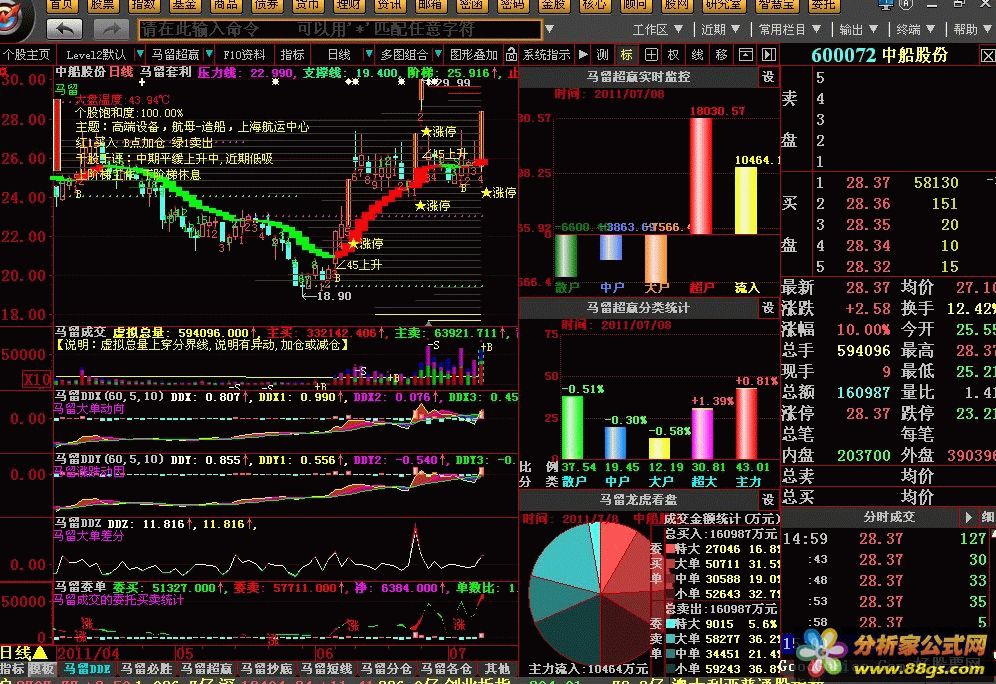Switch to the 马留抄底 bottom tab
This screenshot has height=684, width=996.
pos(266,668)
